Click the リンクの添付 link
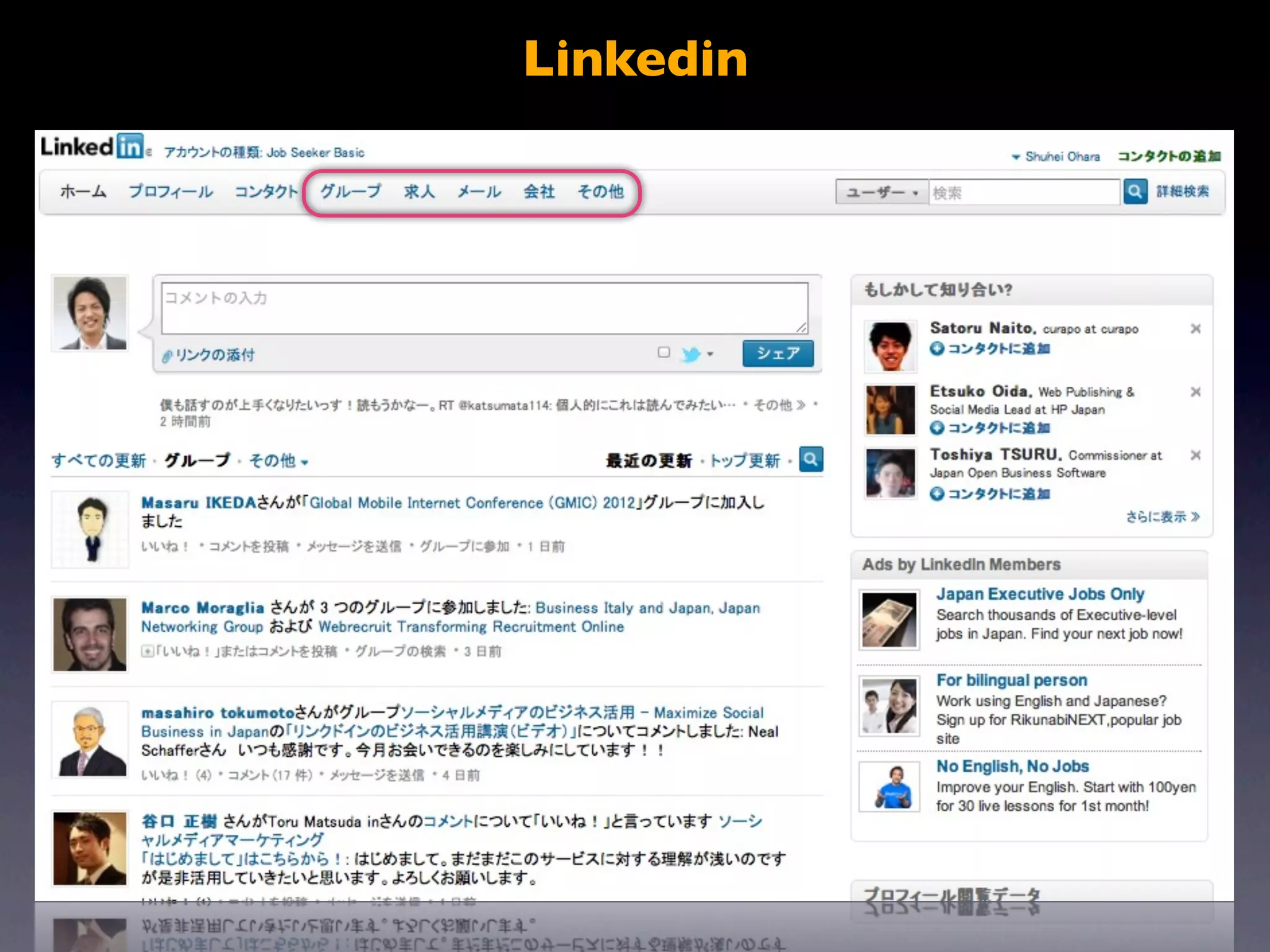The height and width of the screenshot is (952, 1270). pyautogui.click(x=215, y=355)
